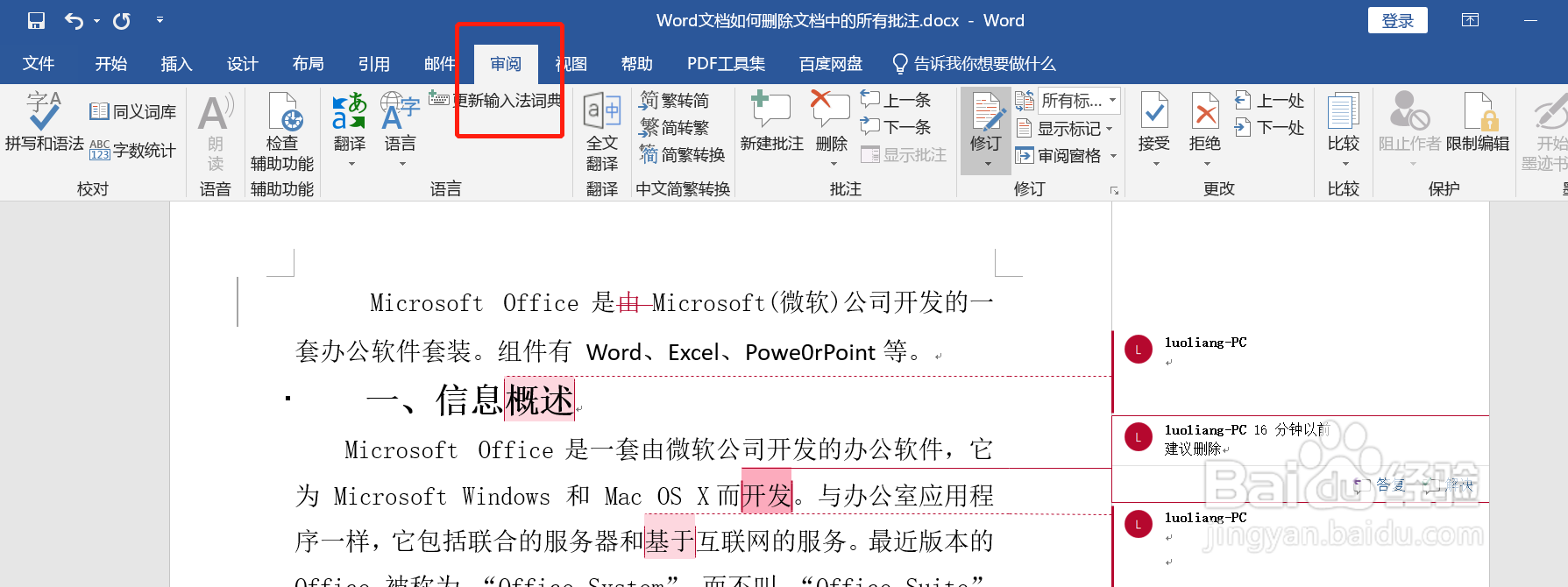Switch to the 插入 tab
The height and width of the screenshot is (587, 1568).
176,63
